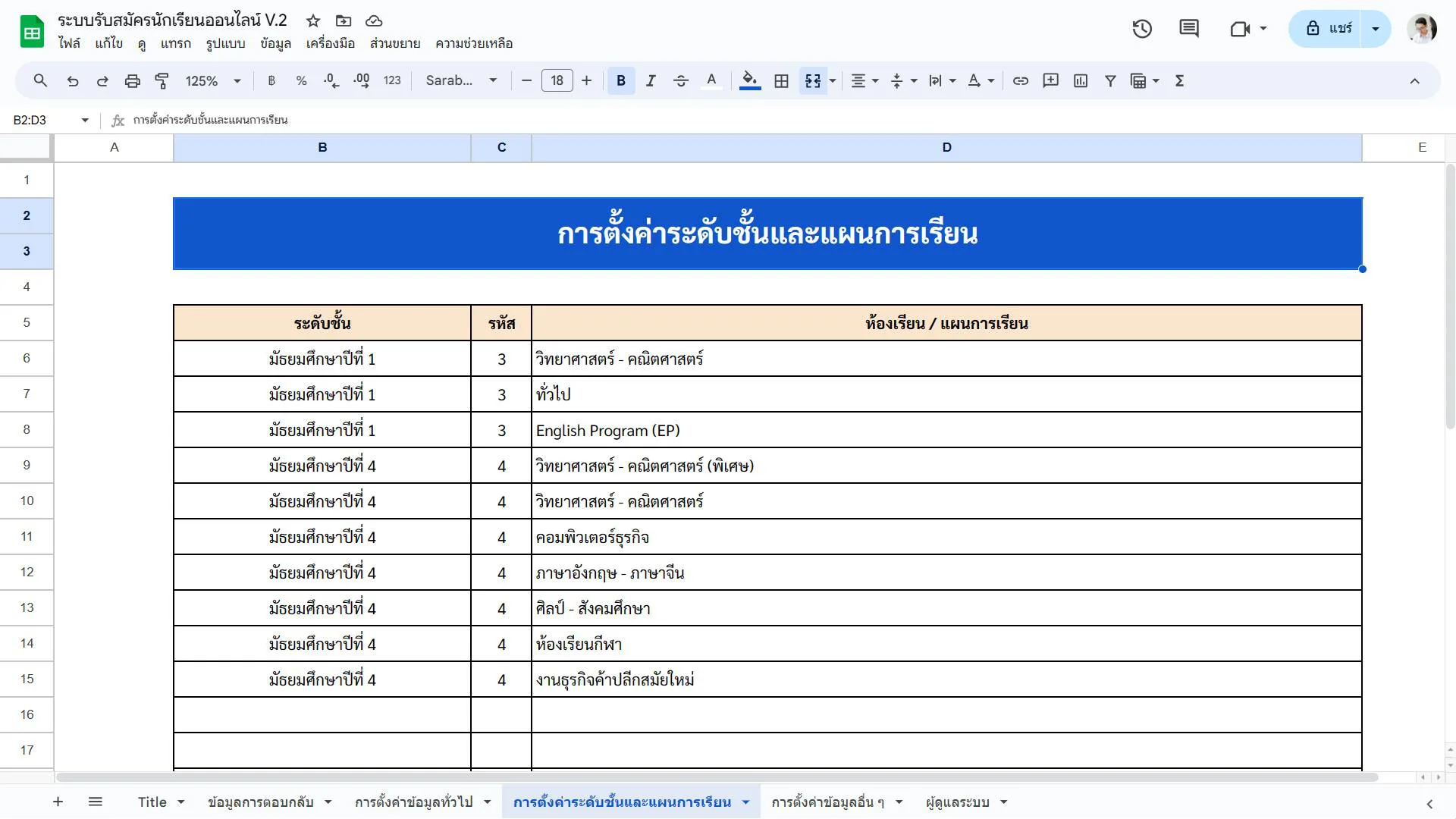Screen dimensions: 1456x819
Task: Decrease decimal places
Action: tap(331, 80)
